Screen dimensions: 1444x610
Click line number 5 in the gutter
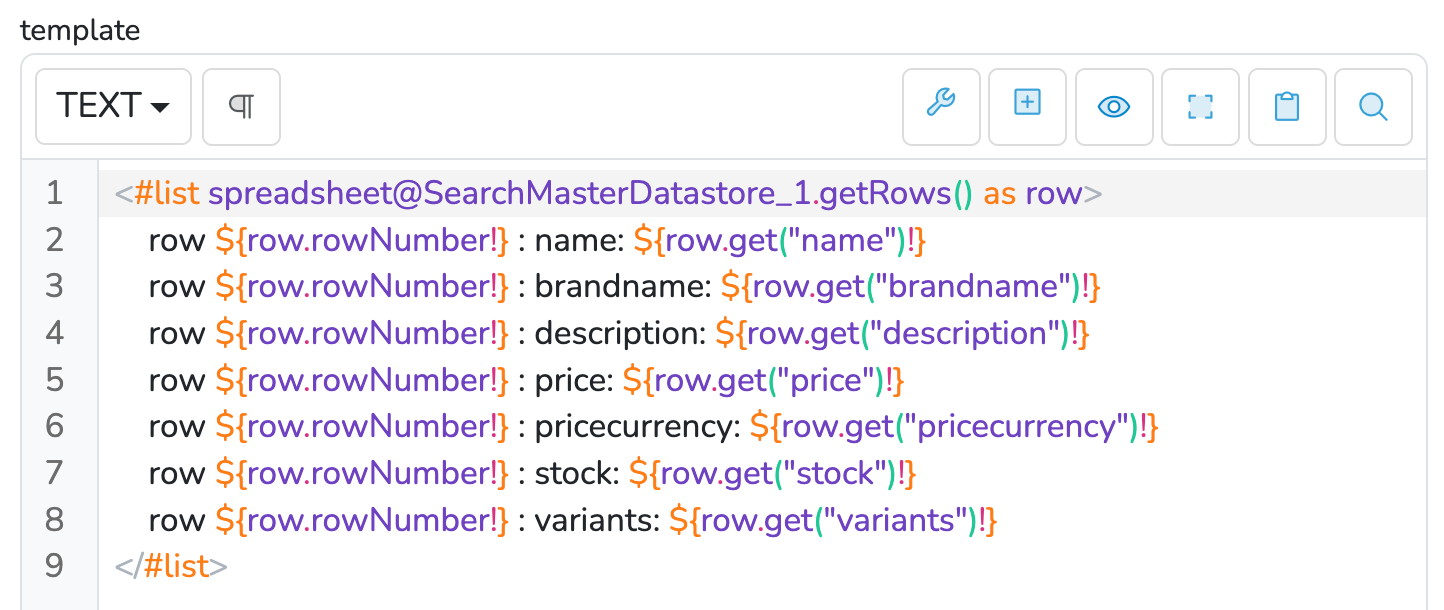tap(54, 380)
